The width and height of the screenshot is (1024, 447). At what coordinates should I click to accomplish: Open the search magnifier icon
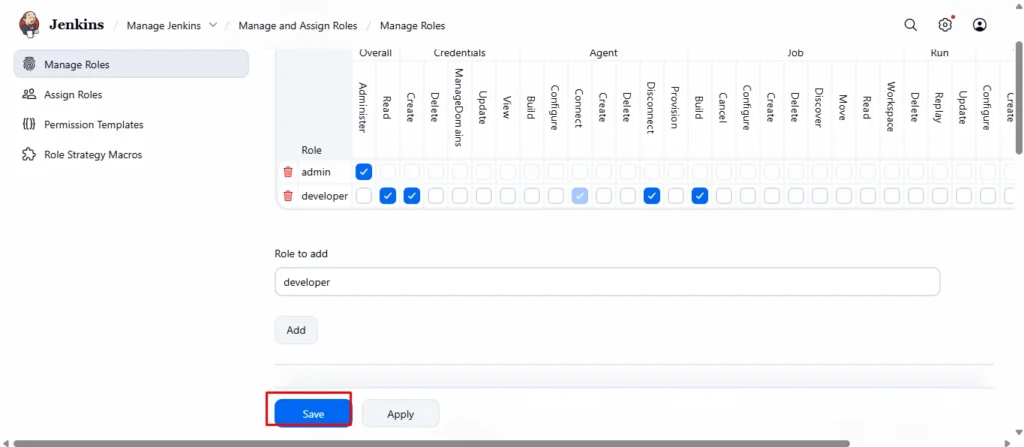pos(910,25)
